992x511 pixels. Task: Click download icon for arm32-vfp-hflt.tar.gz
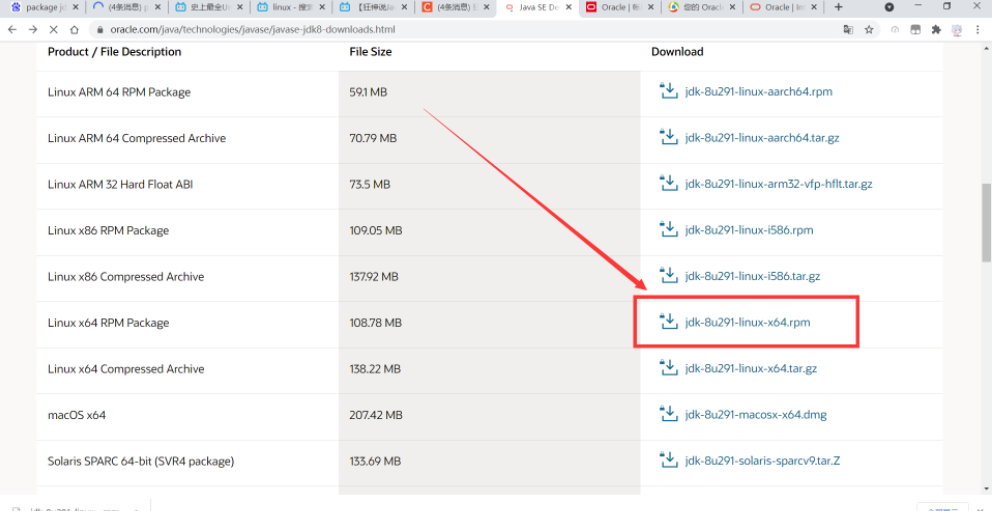point(668,184)
